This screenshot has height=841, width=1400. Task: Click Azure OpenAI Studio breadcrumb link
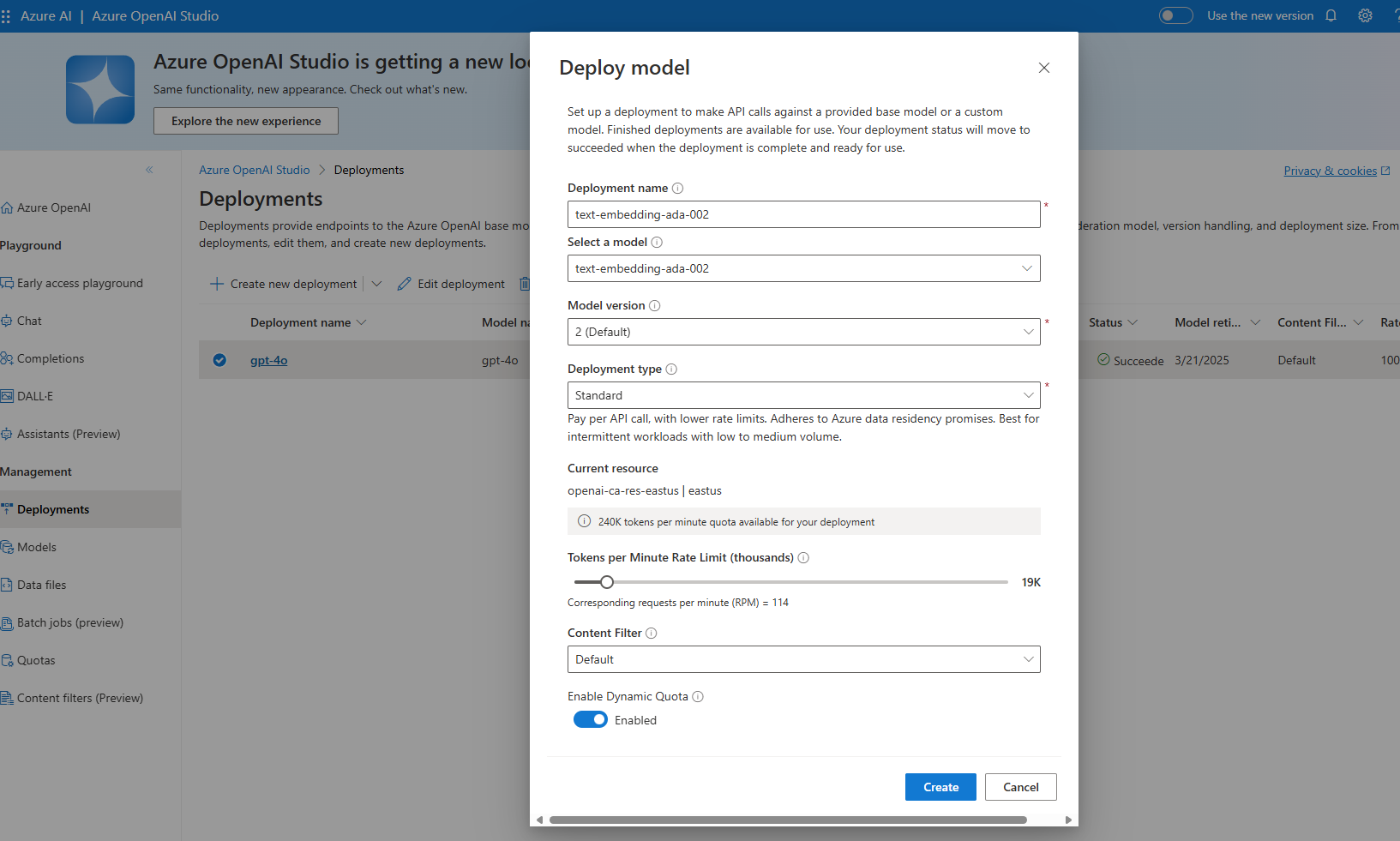255,170
